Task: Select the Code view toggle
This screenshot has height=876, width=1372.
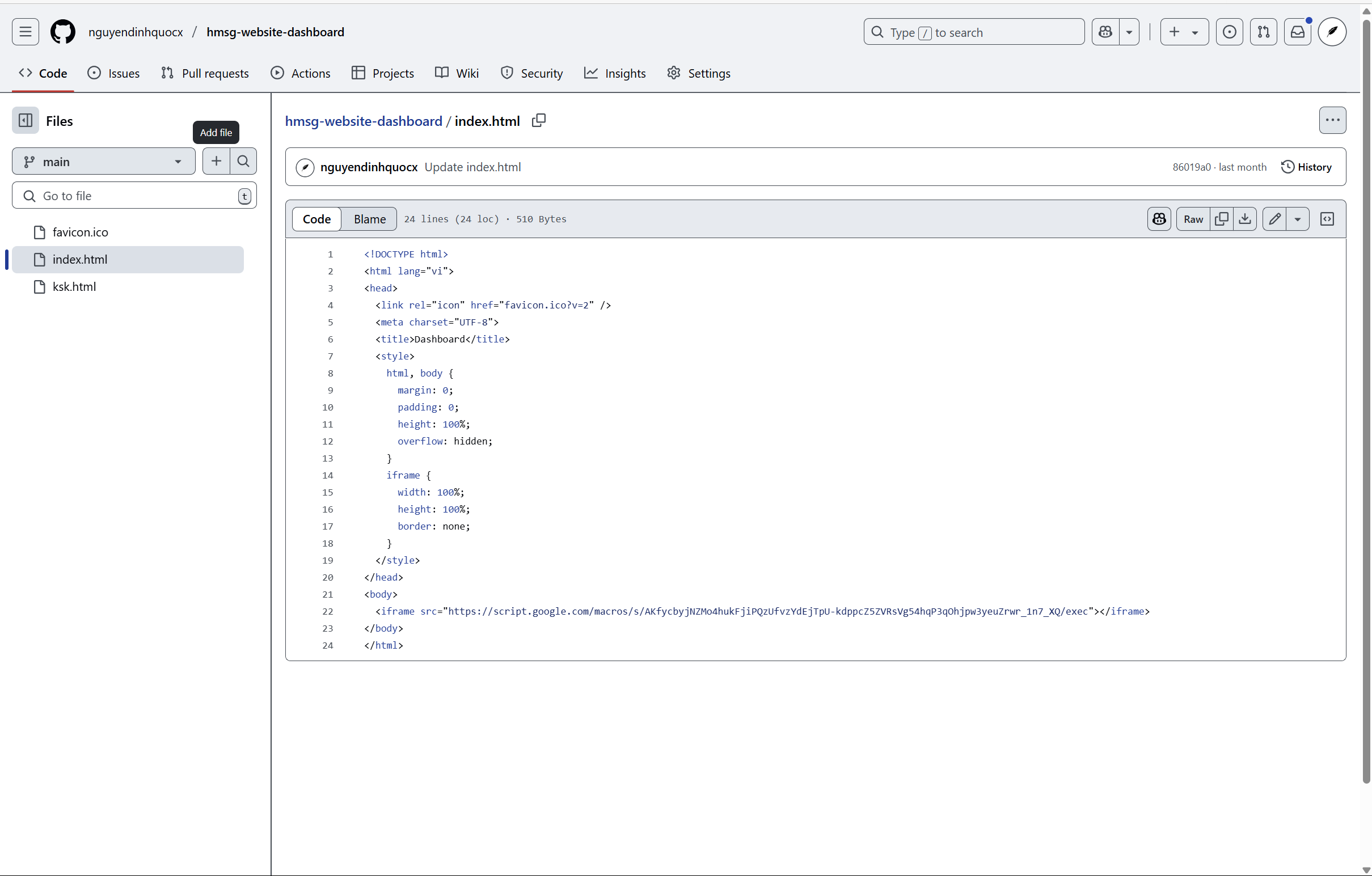Action: (317, 219)
